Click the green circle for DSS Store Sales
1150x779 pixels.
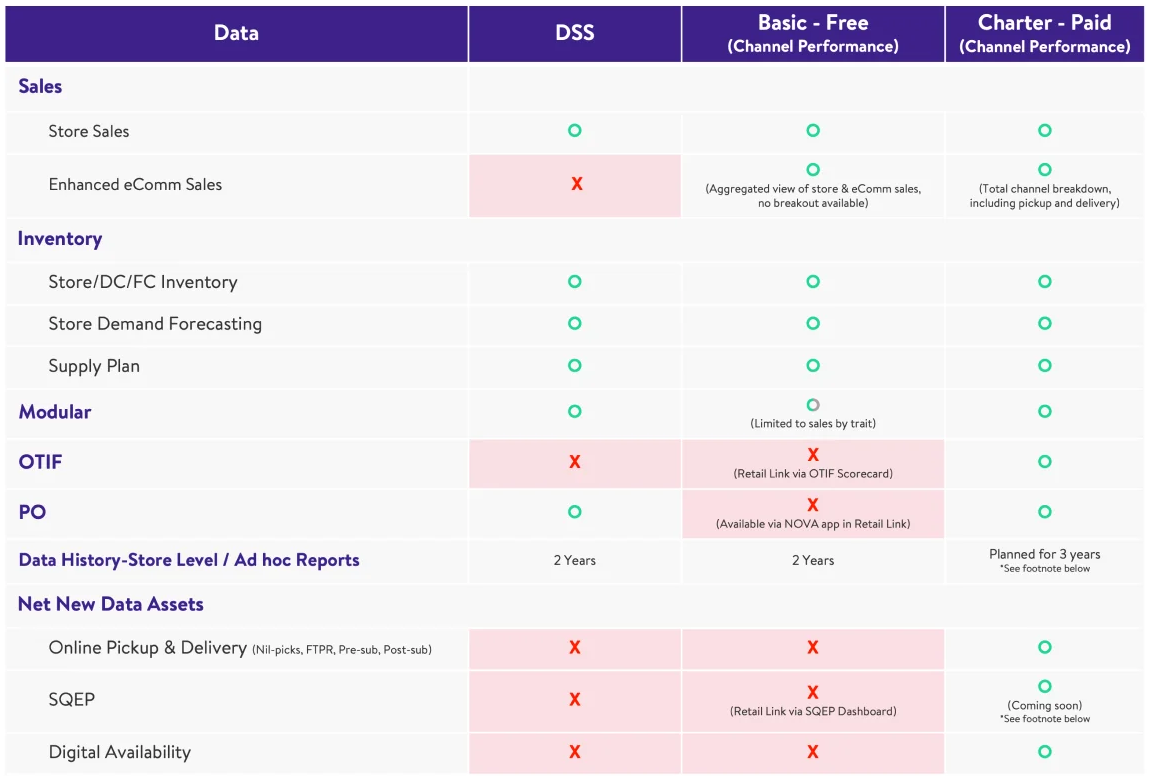(x=574, y=130)
